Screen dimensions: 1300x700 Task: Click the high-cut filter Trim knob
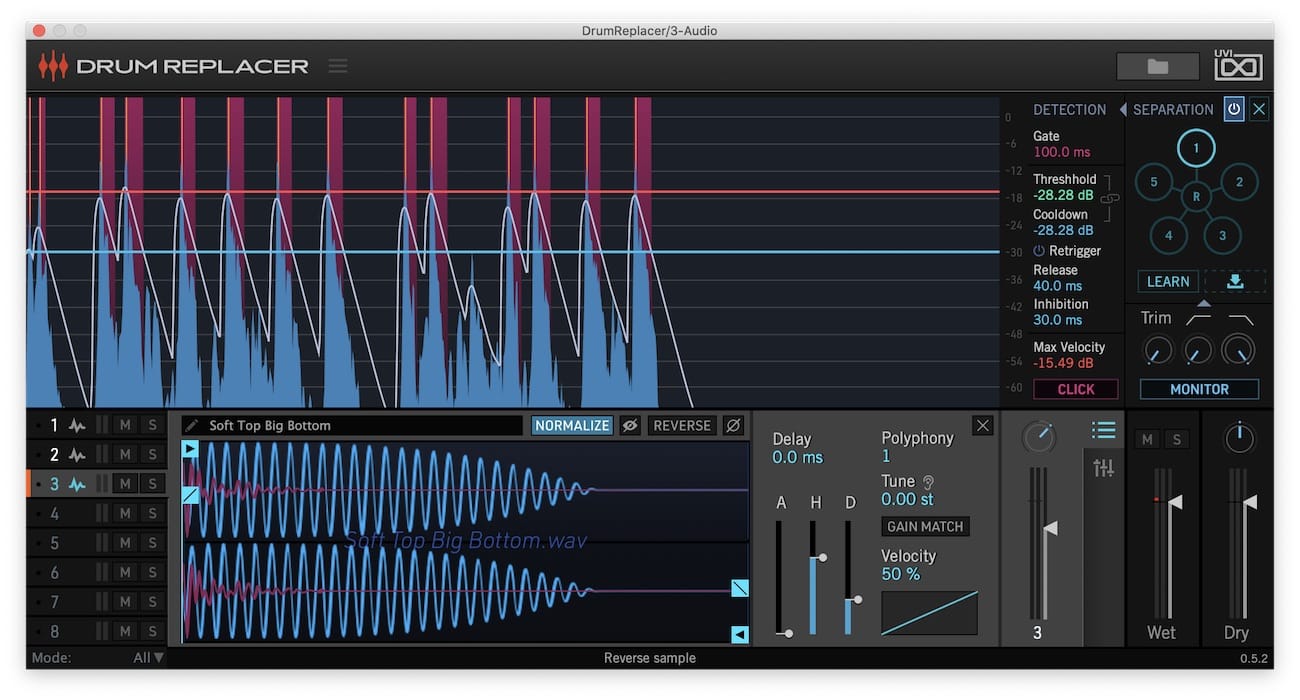(1238, 349)
